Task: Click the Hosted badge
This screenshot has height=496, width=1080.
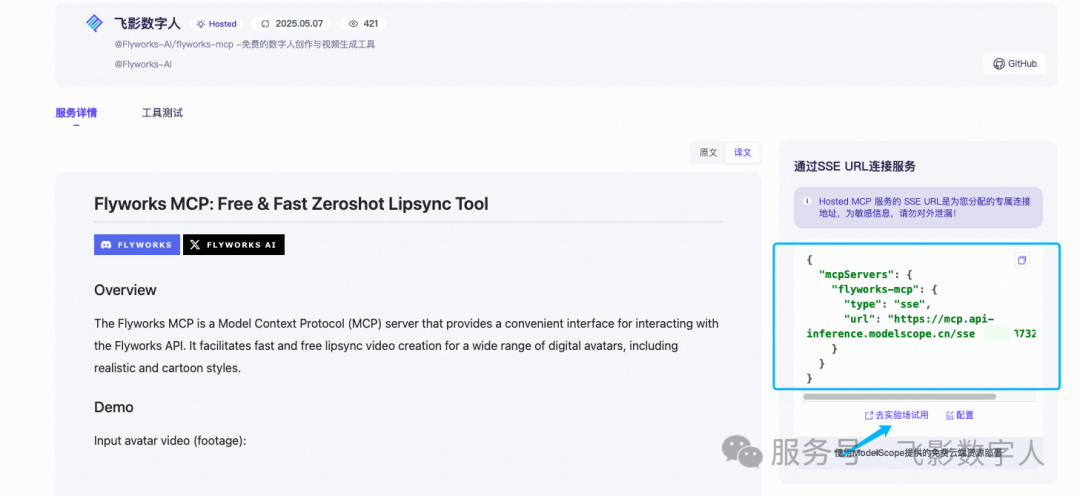Action: [x=216, y=23]
